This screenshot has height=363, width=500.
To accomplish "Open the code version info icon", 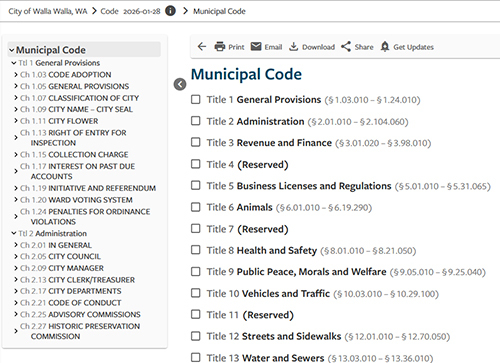I will click(x=170, y=11).
